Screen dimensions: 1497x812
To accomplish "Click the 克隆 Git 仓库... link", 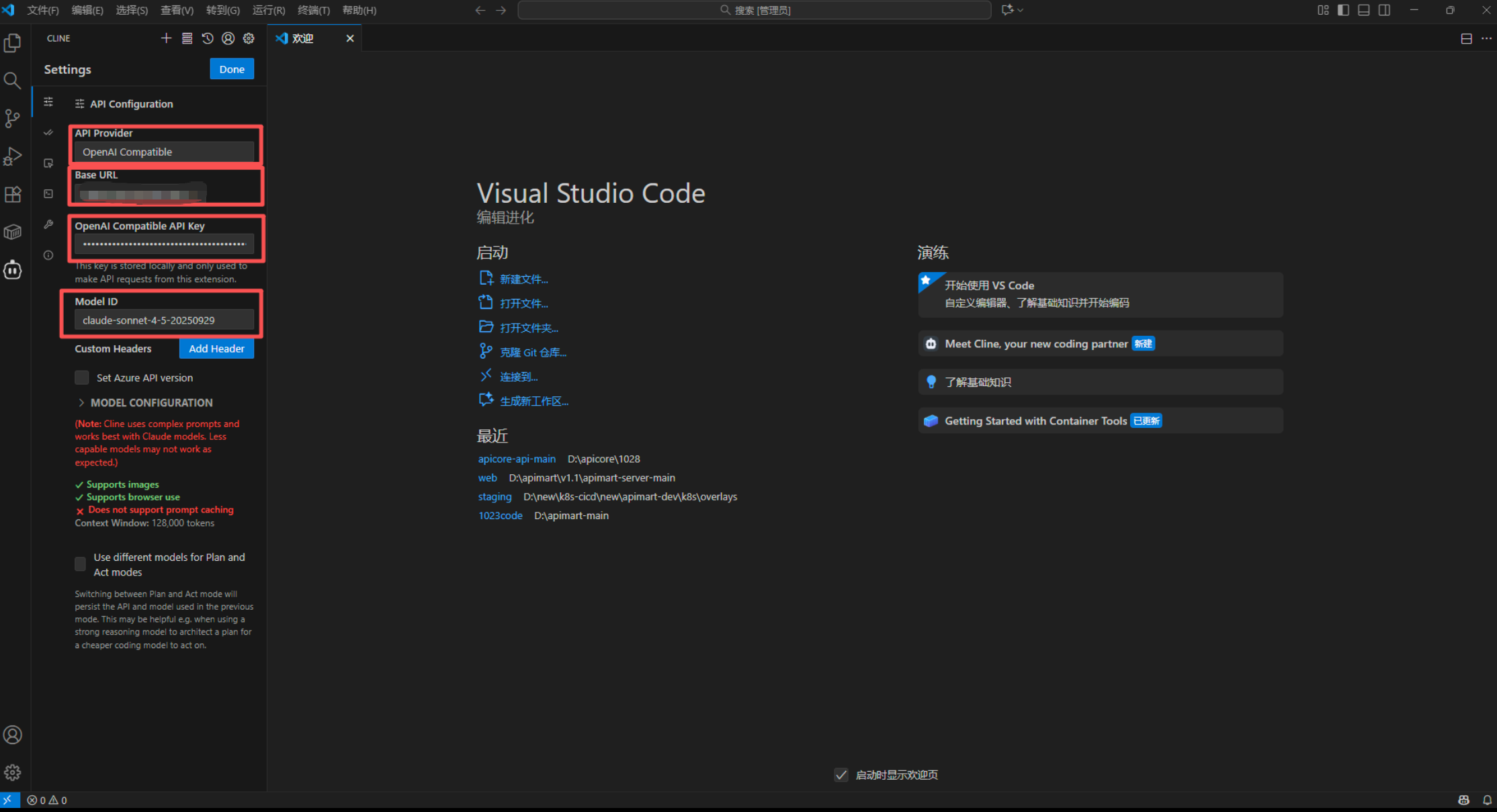I will 533,352.
